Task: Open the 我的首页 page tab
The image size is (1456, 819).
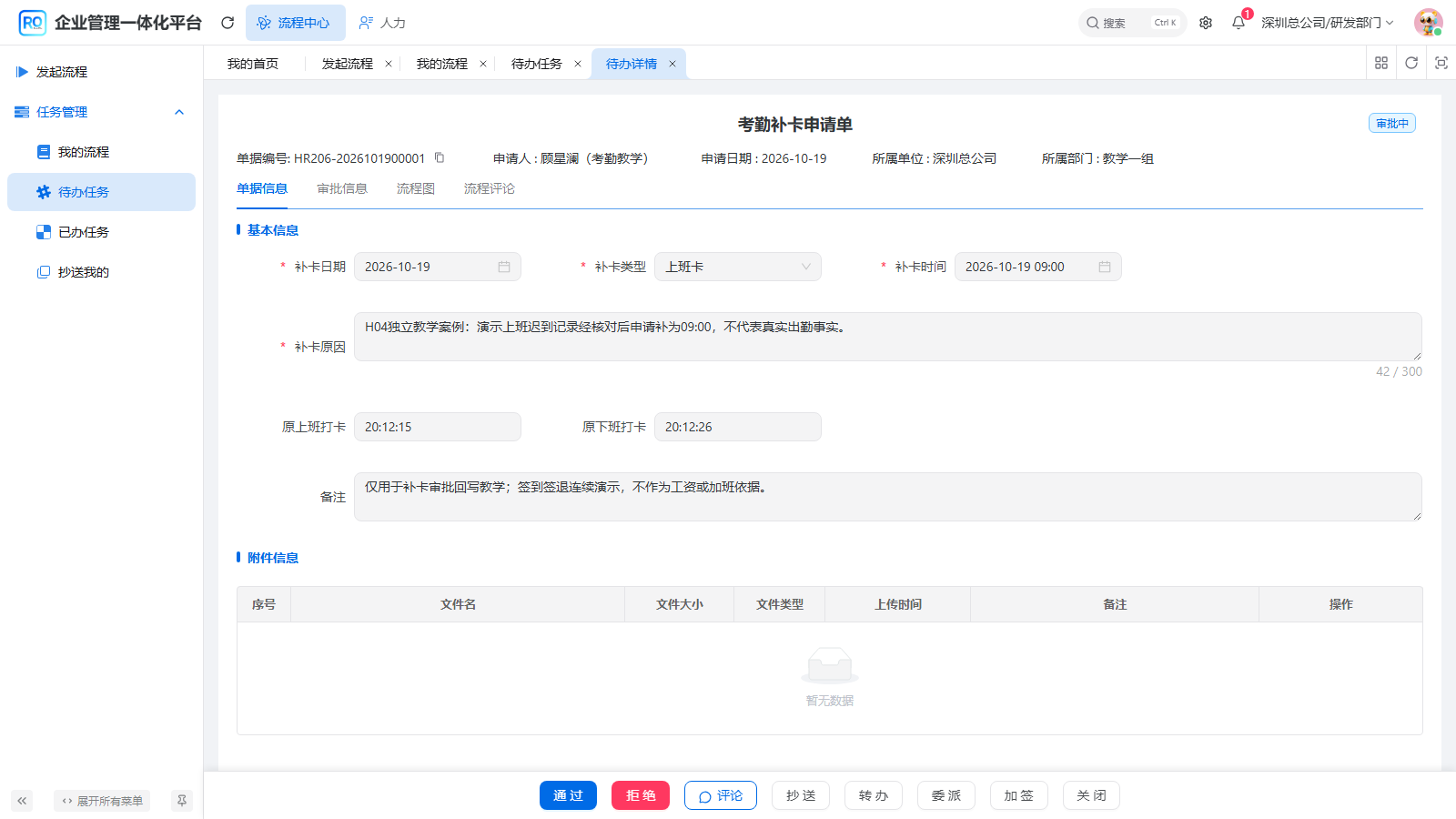Action: pos(253,64)
